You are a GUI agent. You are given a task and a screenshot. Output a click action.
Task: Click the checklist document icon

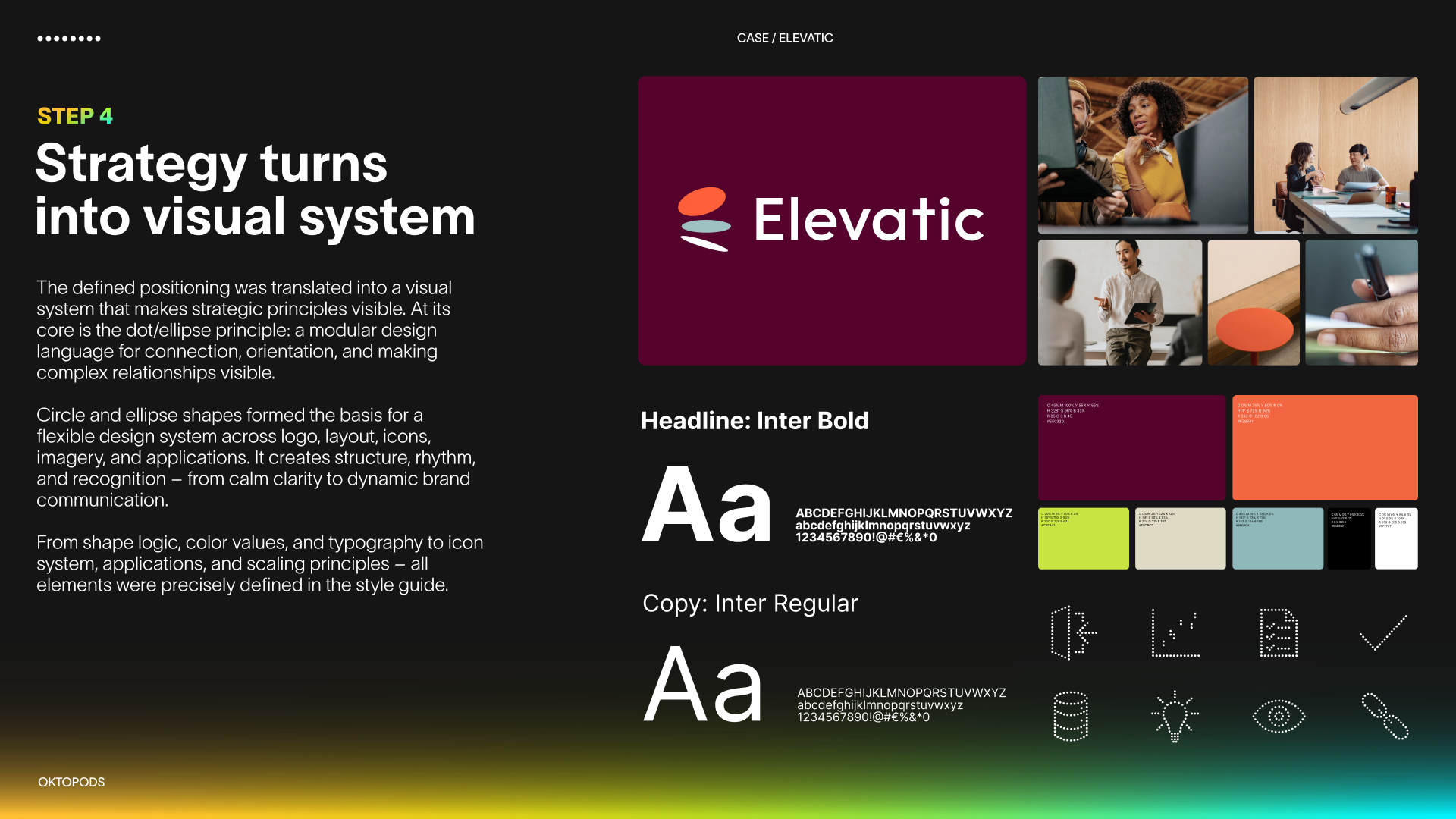click(1279, 632)
